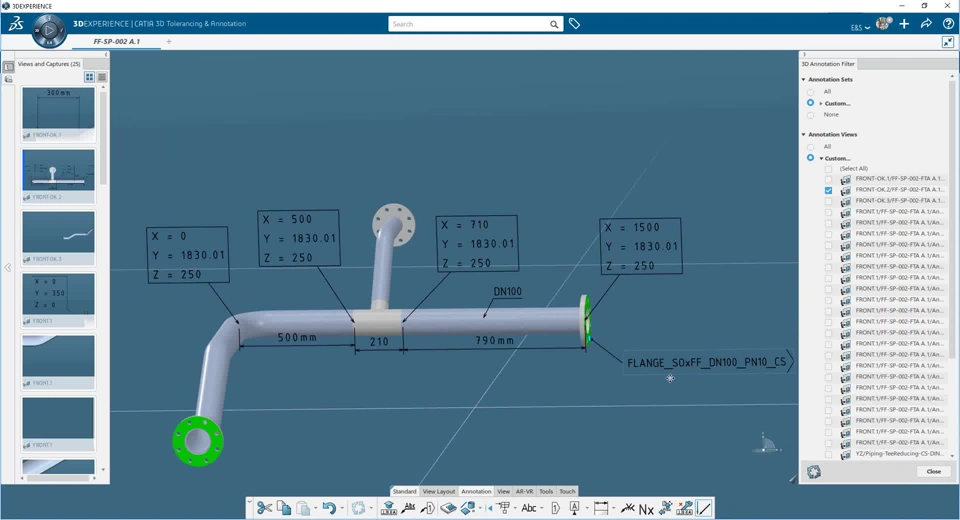Check FRONT-OK.3/FF-SP-002-FTA checkbox
This screenshot has height=520, width=960.
pyautogui.click(x=828, y=201)
